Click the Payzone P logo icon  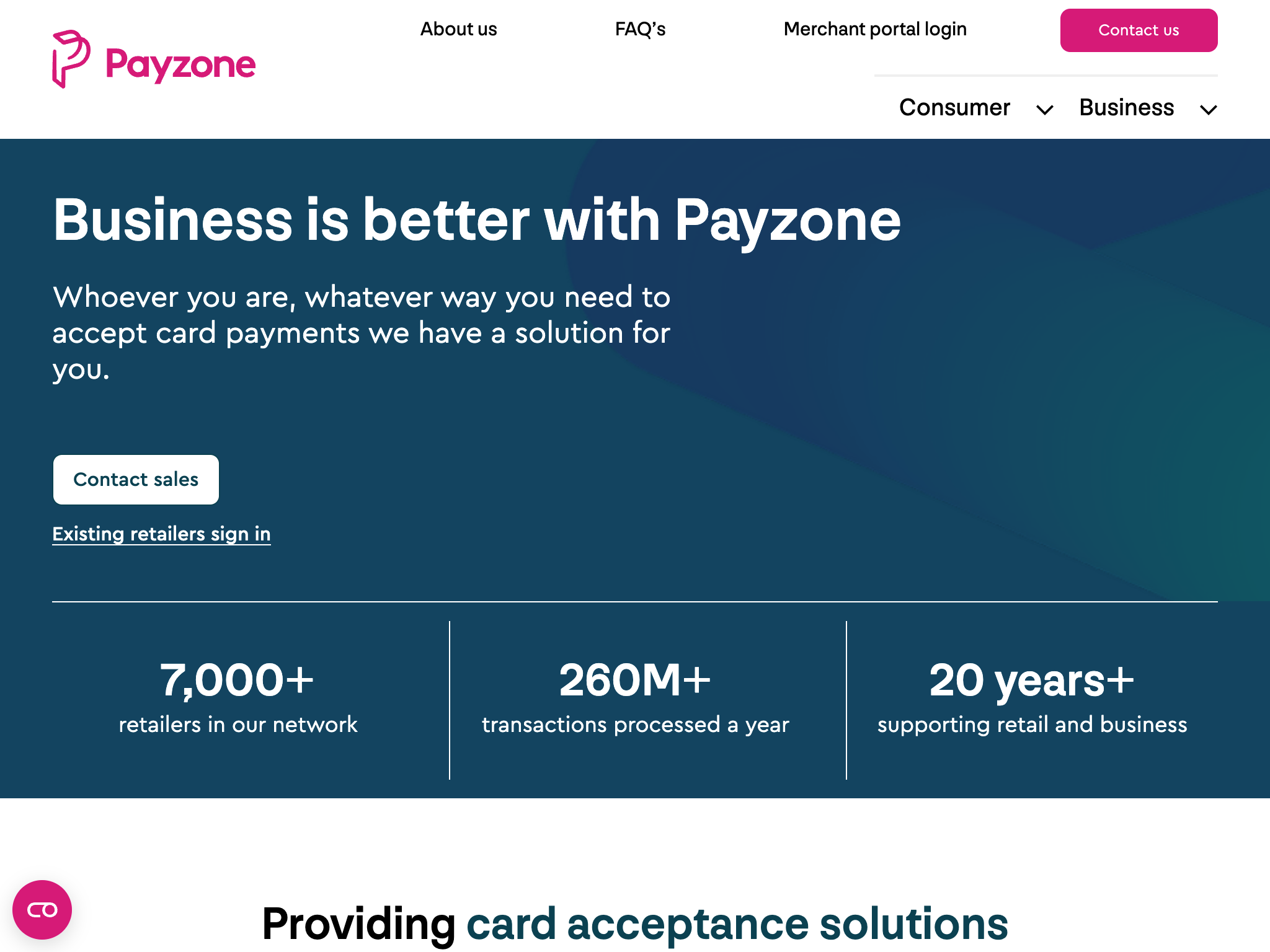(x=70, y=59)
